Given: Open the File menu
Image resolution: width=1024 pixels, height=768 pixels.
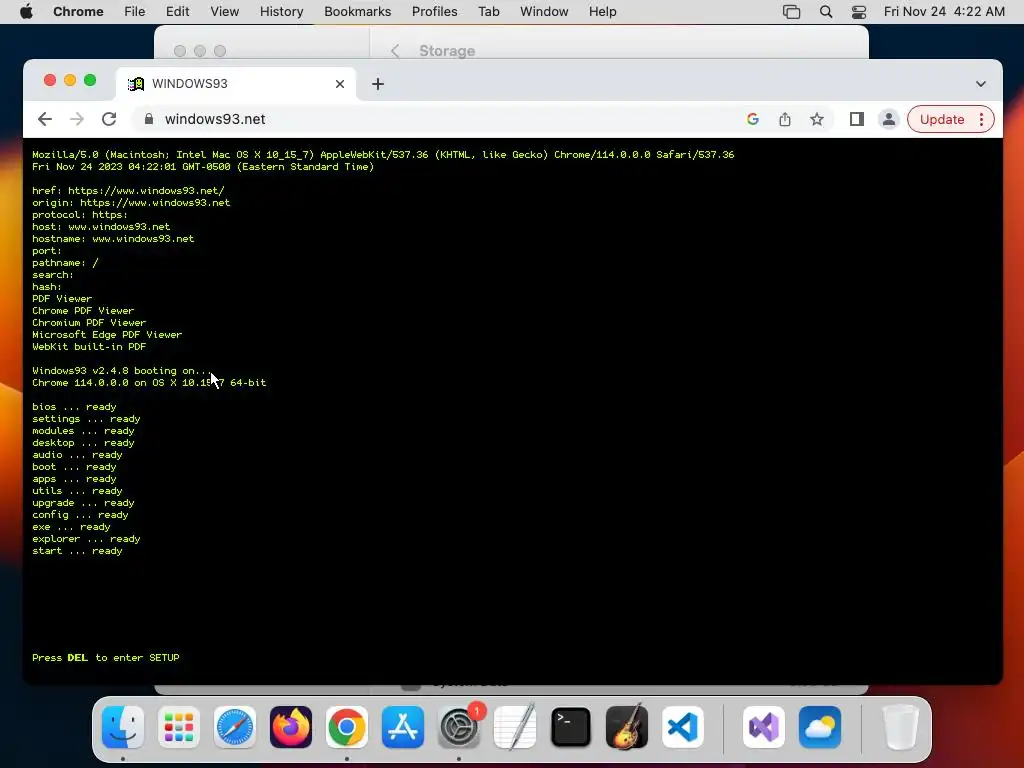Looking at the screenshot, I should tap(135, 11).
